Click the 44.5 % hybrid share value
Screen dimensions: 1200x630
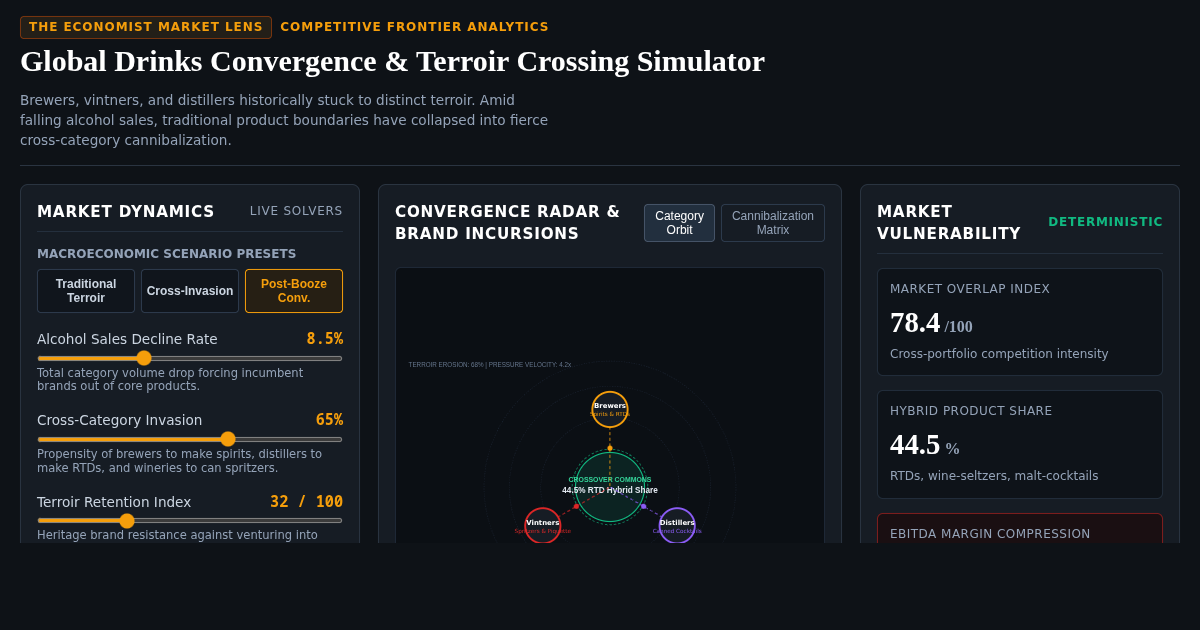924,445
